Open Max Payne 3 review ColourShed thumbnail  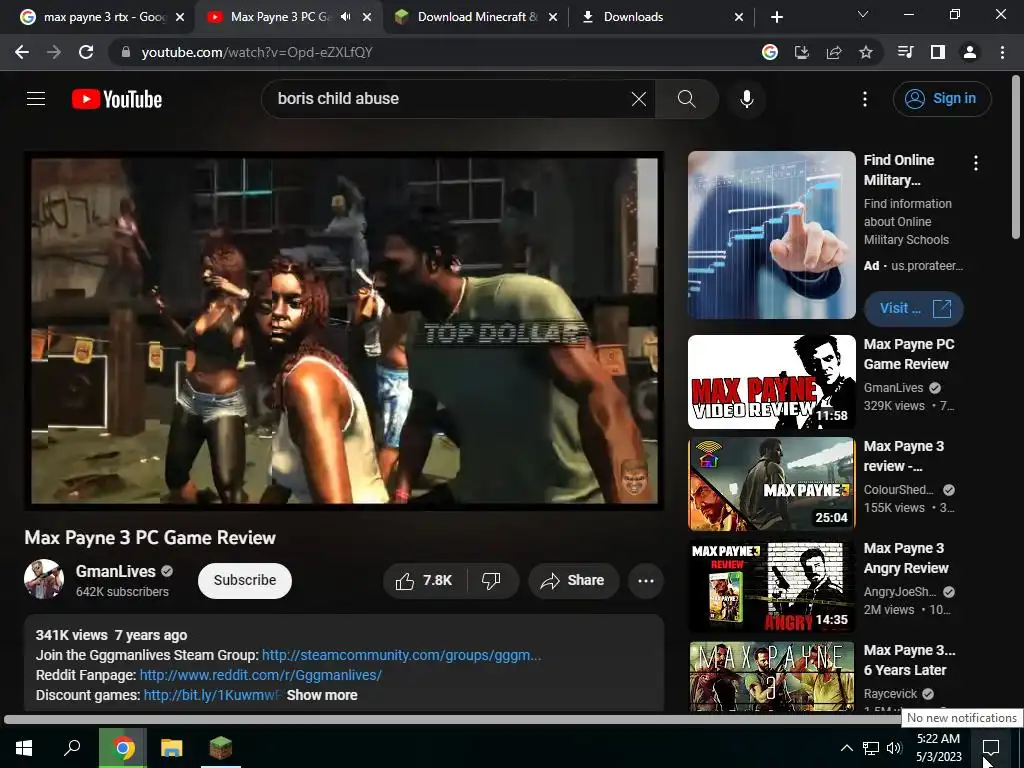(x=772, y=484)
